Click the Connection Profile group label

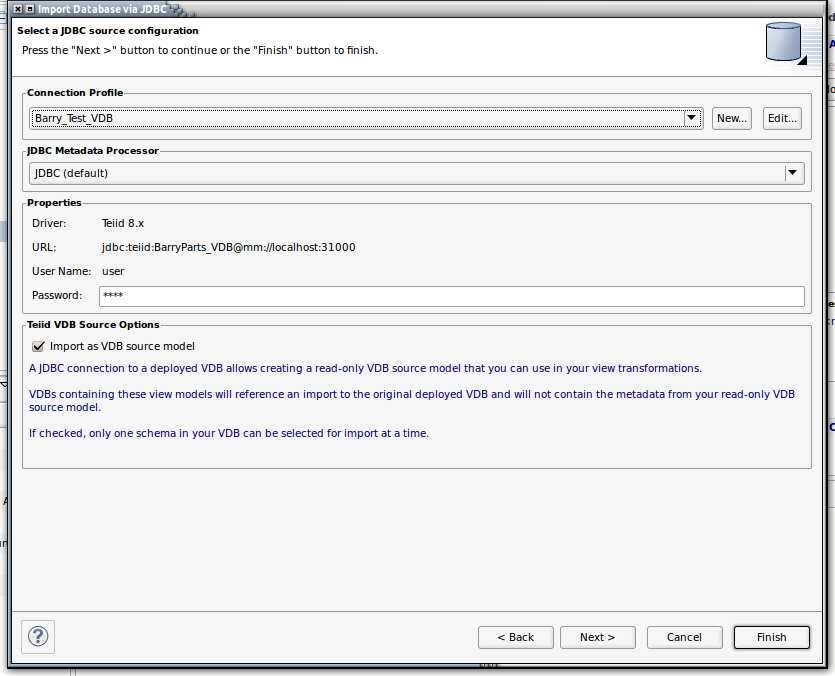click(x=75, y=93)
